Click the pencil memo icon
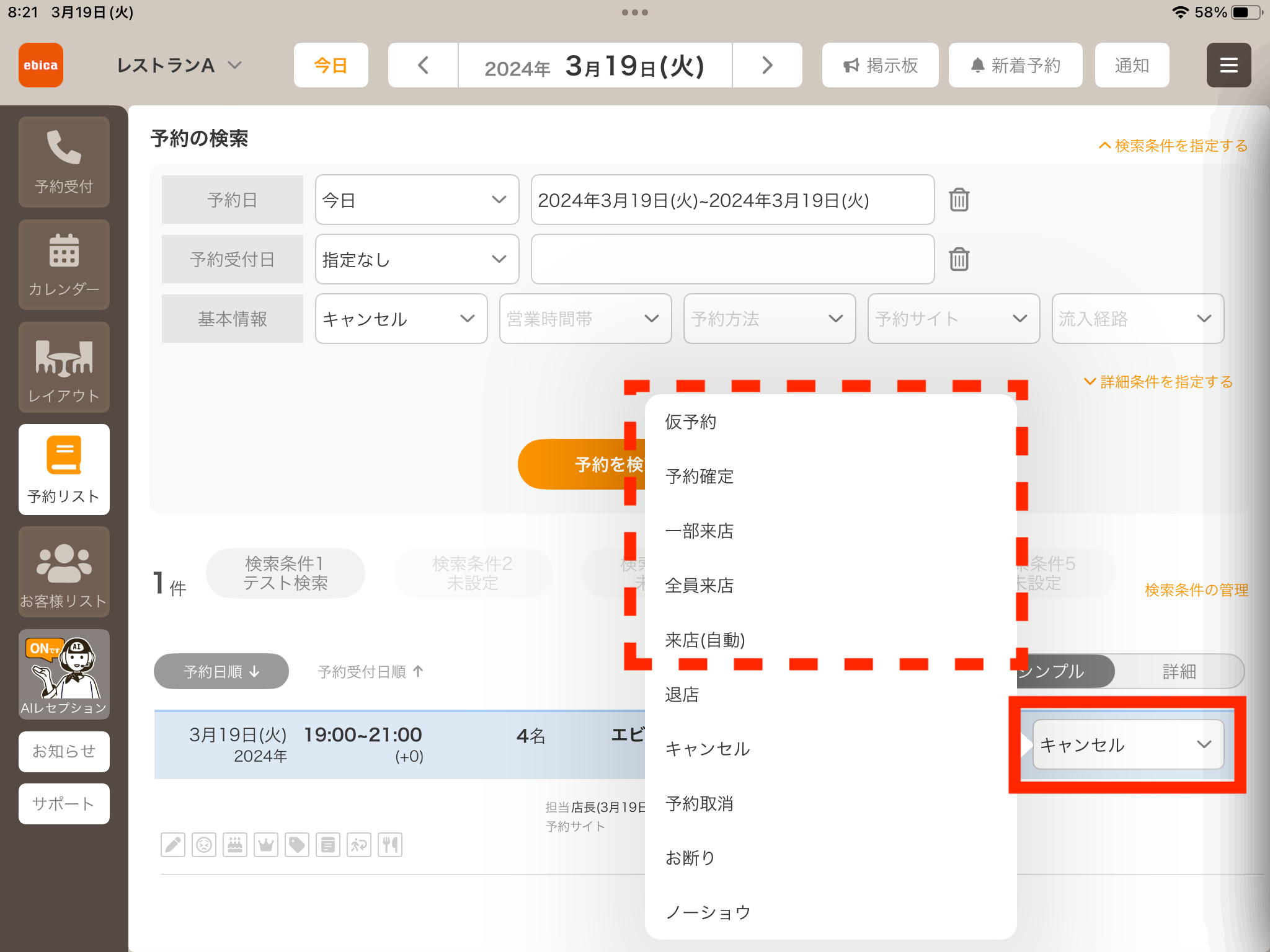 pos(173,845)
